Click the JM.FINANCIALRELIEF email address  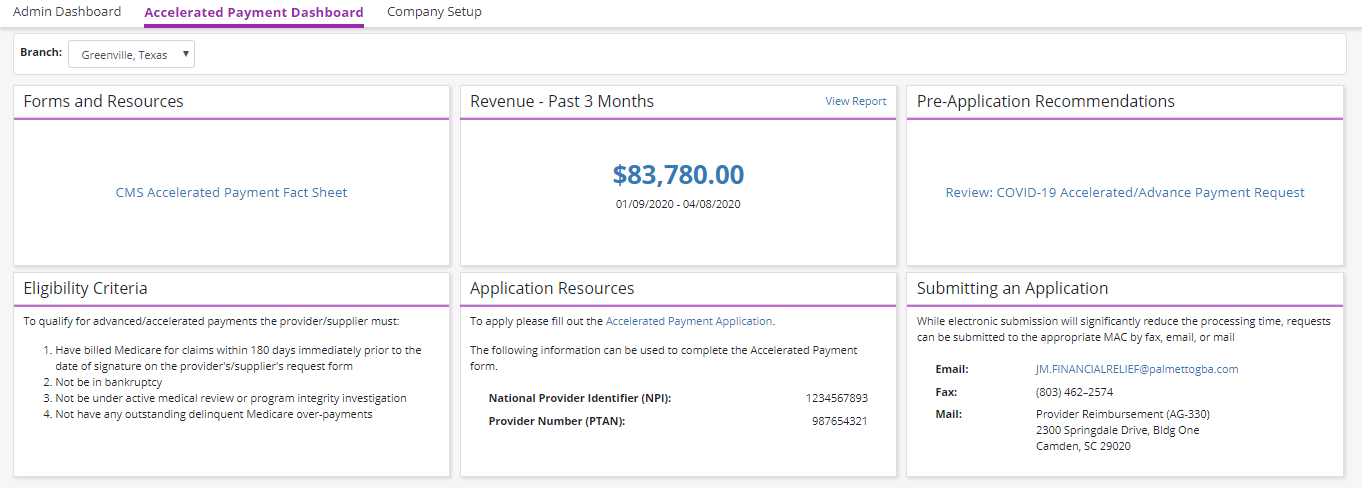[1137, 369]
